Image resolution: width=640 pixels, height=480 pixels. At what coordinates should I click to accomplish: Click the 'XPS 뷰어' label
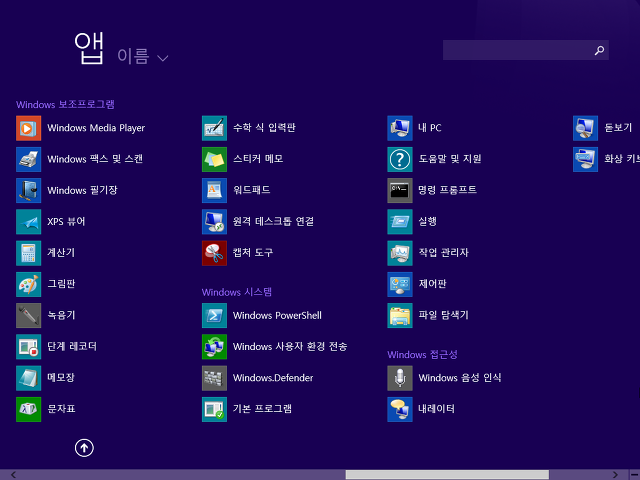(66, 222)
